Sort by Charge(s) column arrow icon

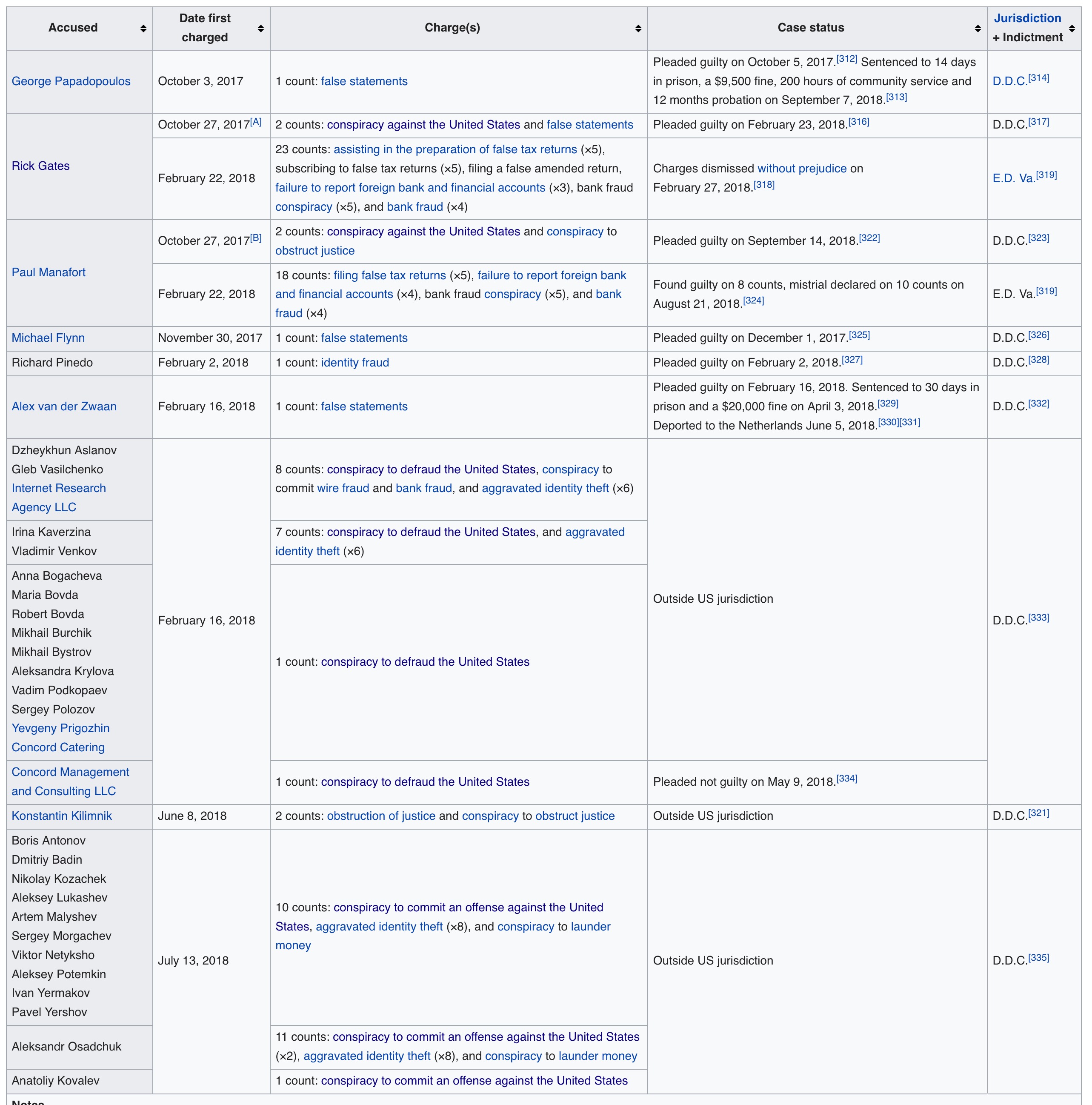pyautogui.click(x=638, y=28)
